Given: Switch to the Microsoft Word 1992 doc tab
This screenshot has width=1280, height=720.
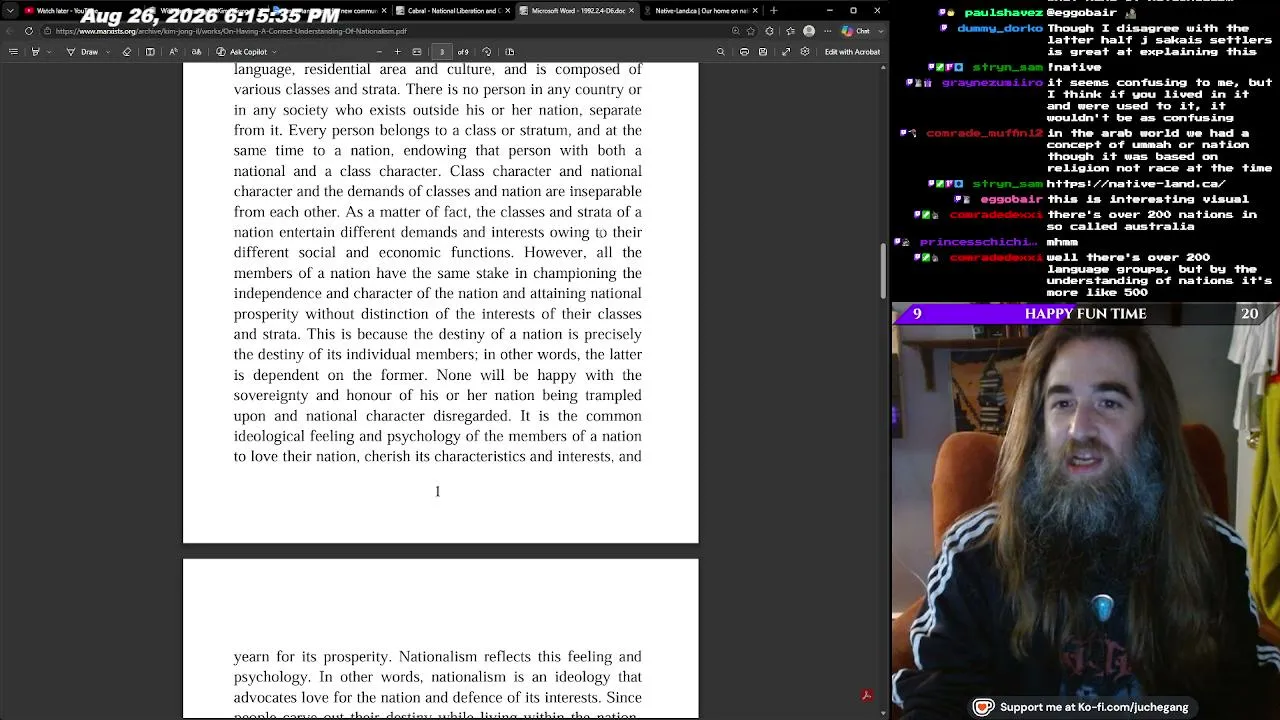Looking at the screenshot, I should coord(578,11).
